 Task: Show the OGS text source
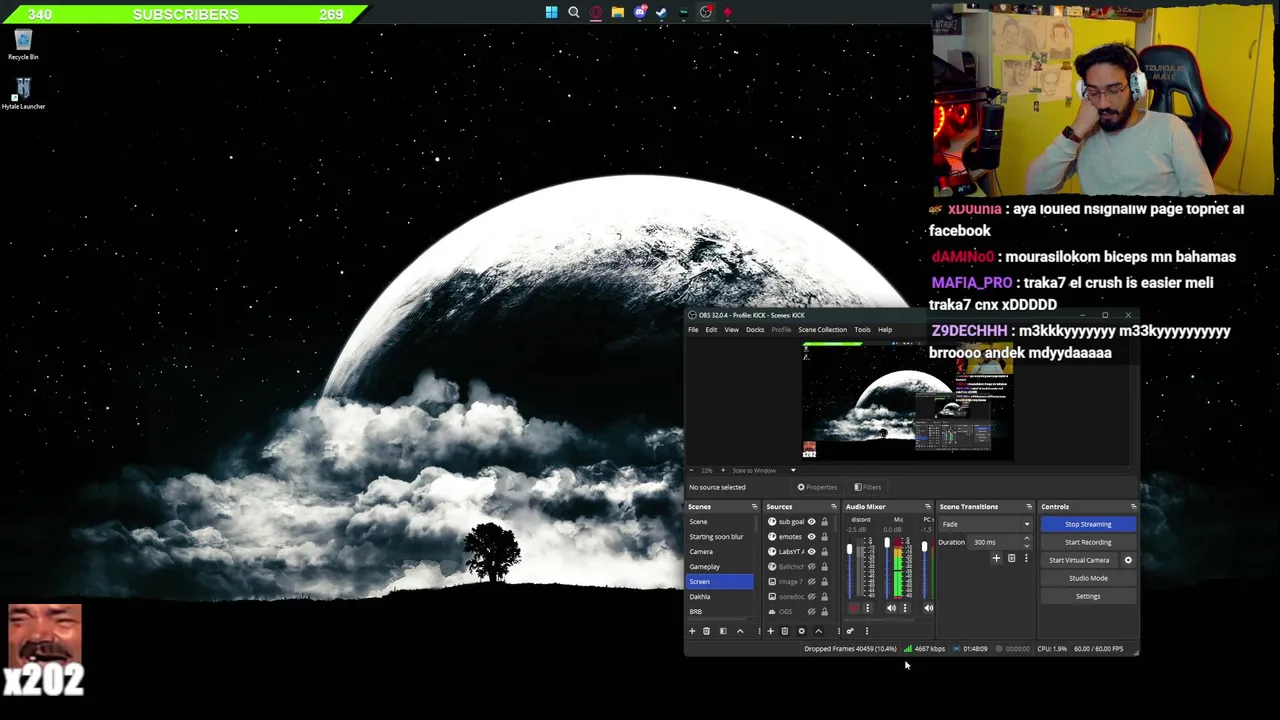coord(811,612)
